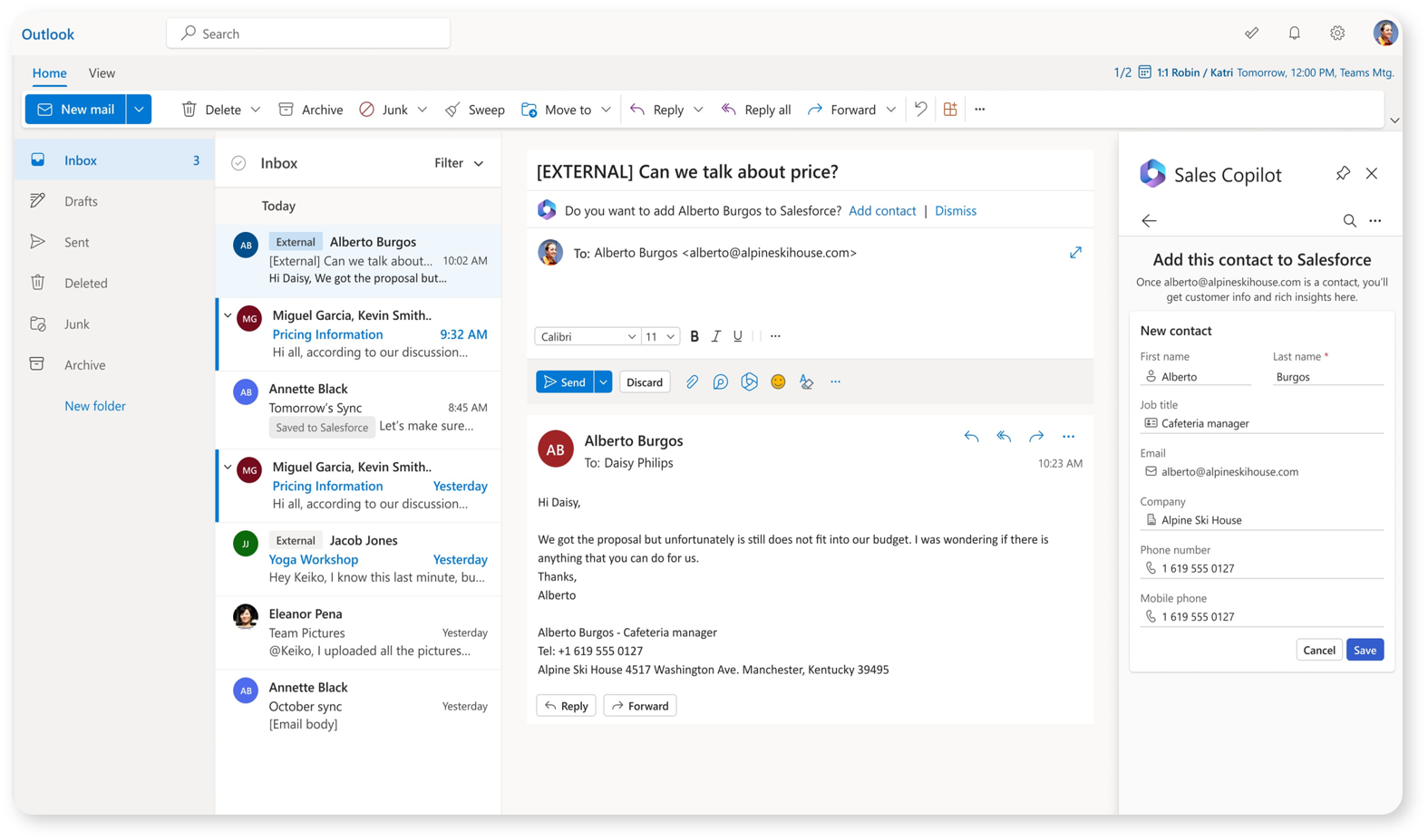Reply all using icon on Alberto's message
The height and width of the screenshot is (840, 1428).
[x=1004, y=437]
